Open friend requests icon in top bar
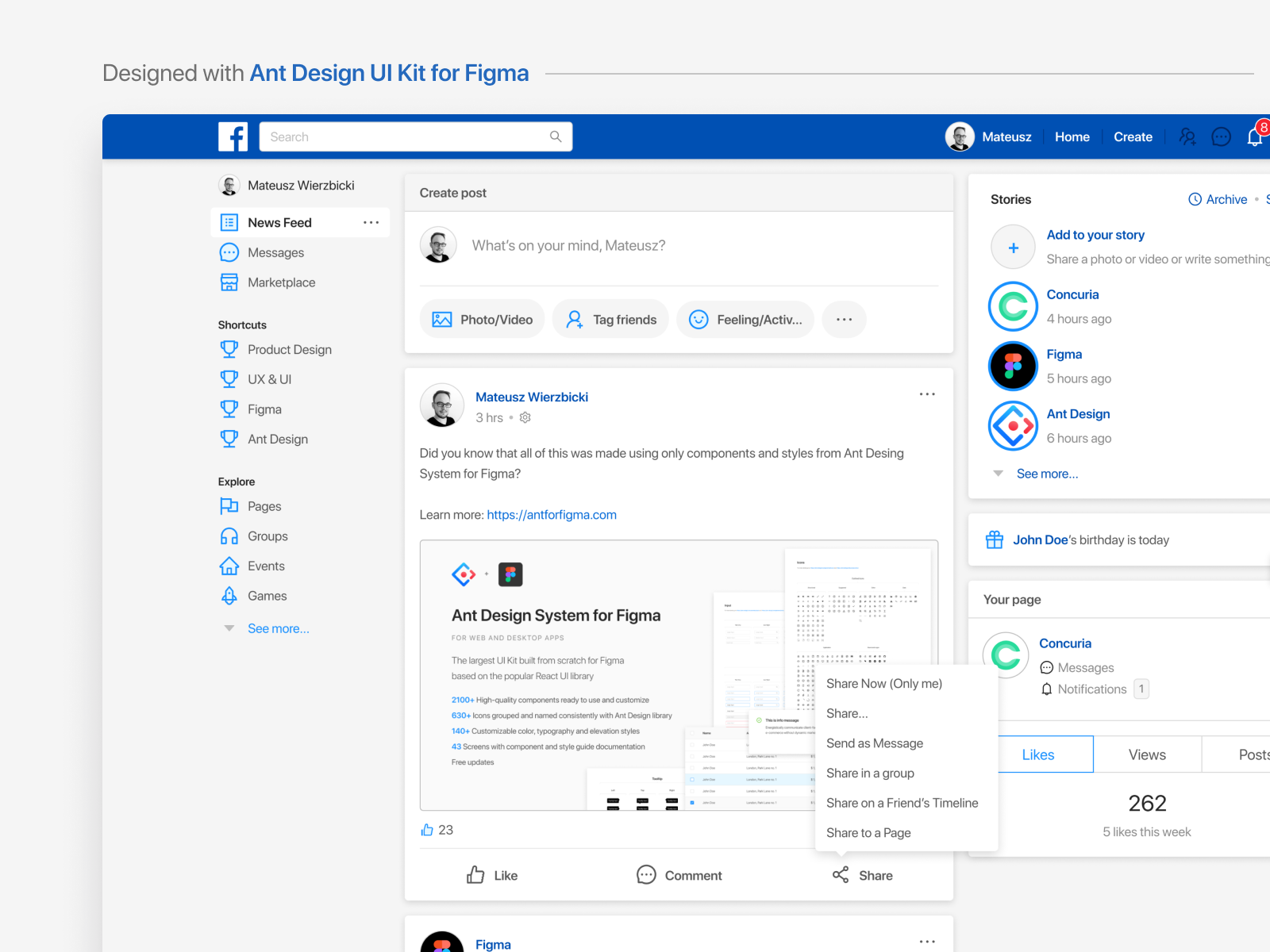 (1187, 136)
